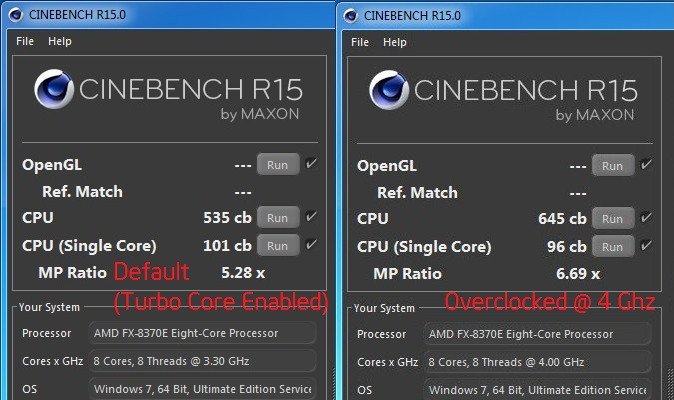Run OpenGL test in left window

278,165
